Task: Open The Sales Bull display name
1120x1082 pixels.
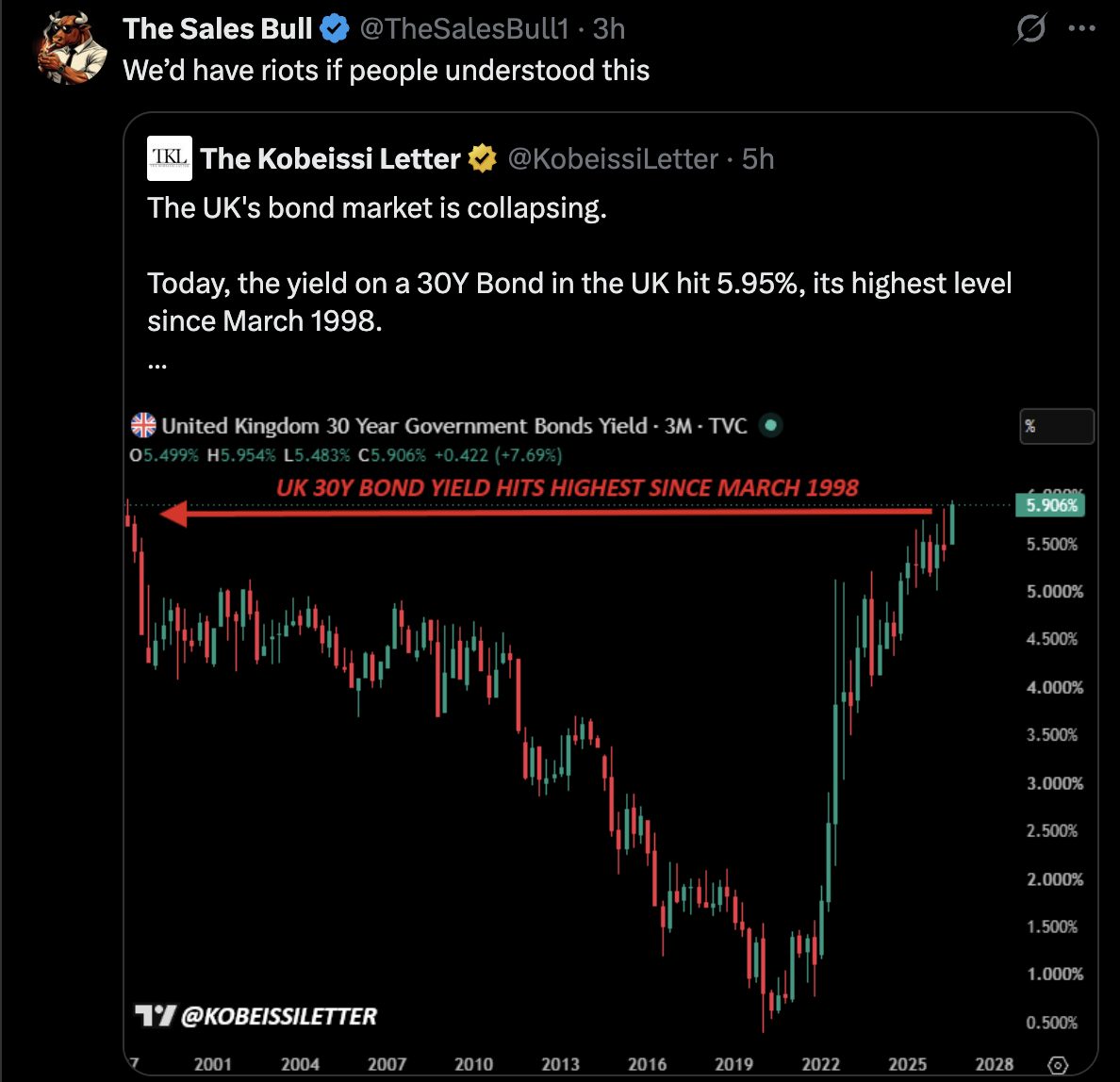Action: coord(217,29)
